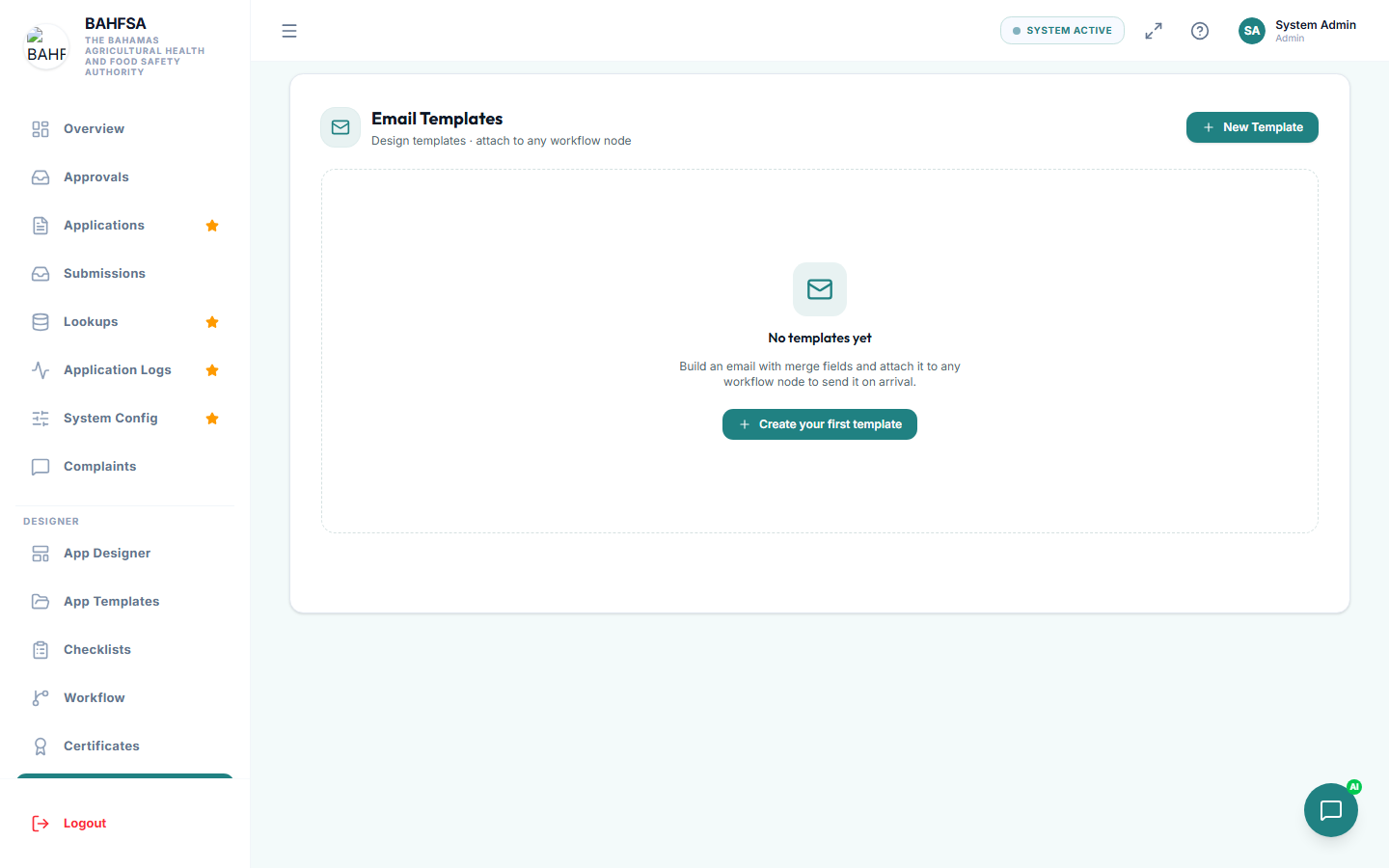The height and width of the screenshot is (868, 1389).
Task: Open App Designer under Designer
Action: (125, 554)
